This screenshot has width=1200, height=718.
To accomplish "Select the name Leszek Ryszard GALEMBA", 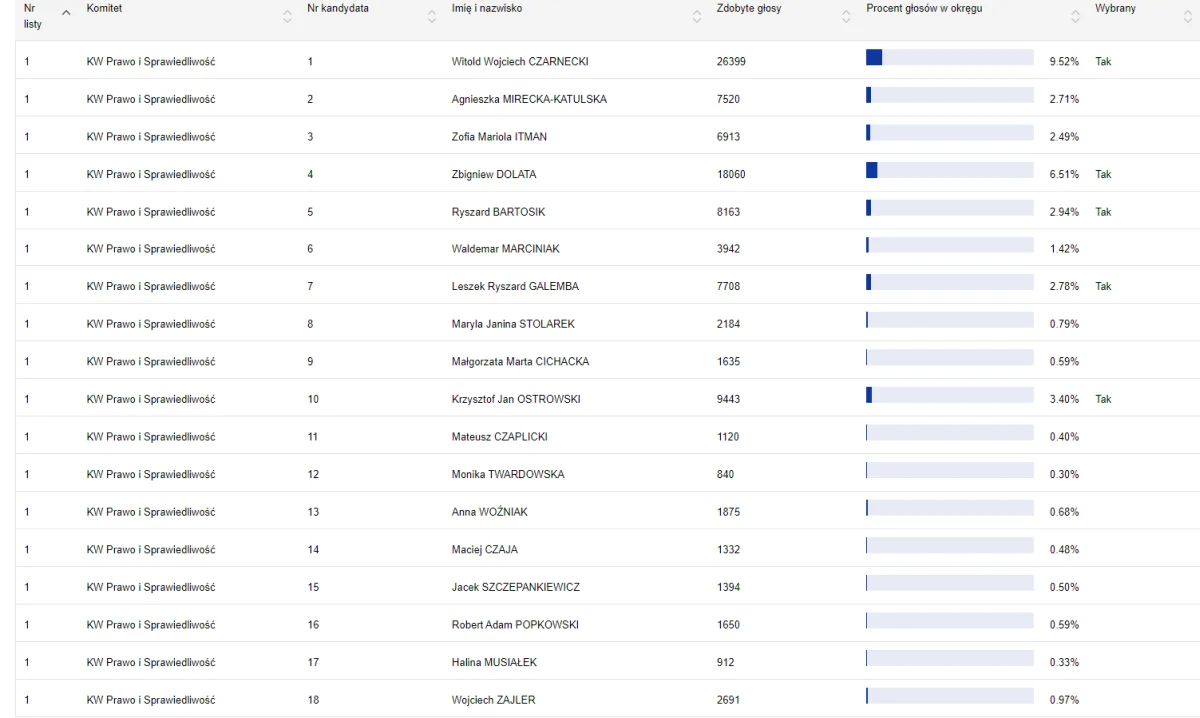I will 515,287.
